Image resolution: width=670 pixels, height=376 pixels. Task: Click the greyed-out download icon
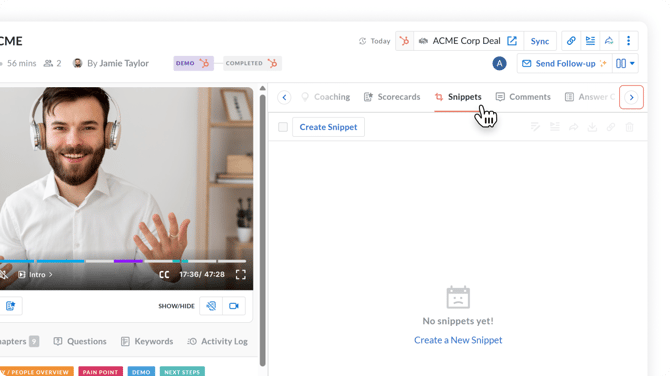(592, 127)
